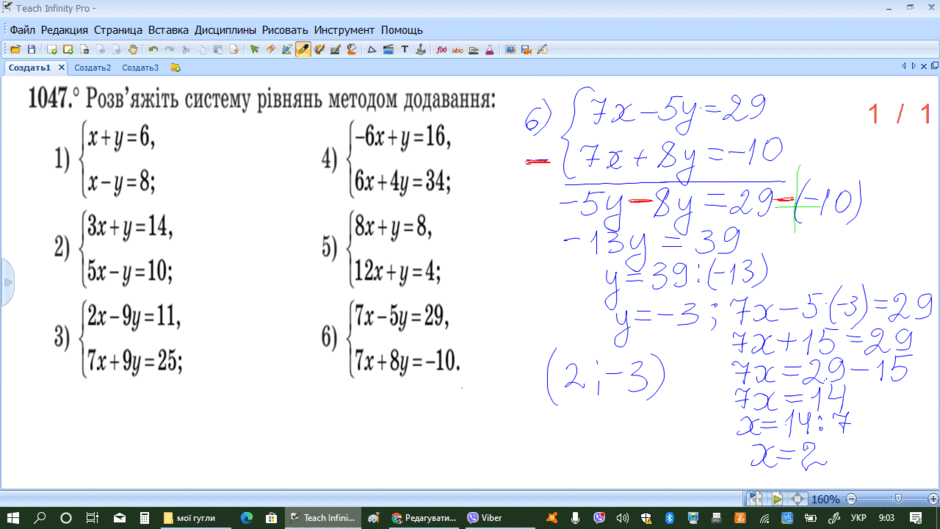The width and height of the screenshot is (940, 529).
Task: Click the f(x) function tool icon
Action: coord(441,50)
